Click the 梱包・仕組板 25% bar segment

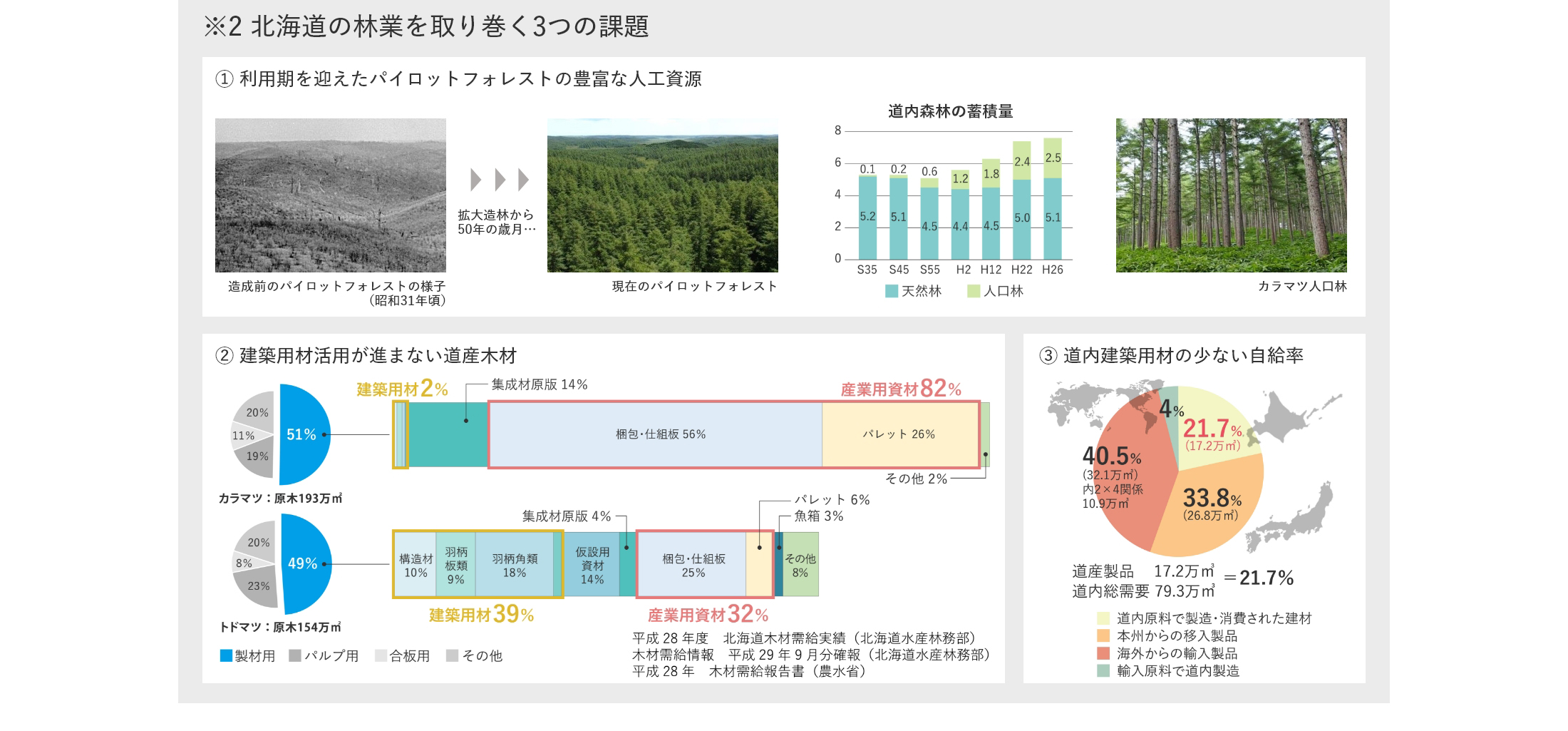pyautogui.click(x=692, y=564)
